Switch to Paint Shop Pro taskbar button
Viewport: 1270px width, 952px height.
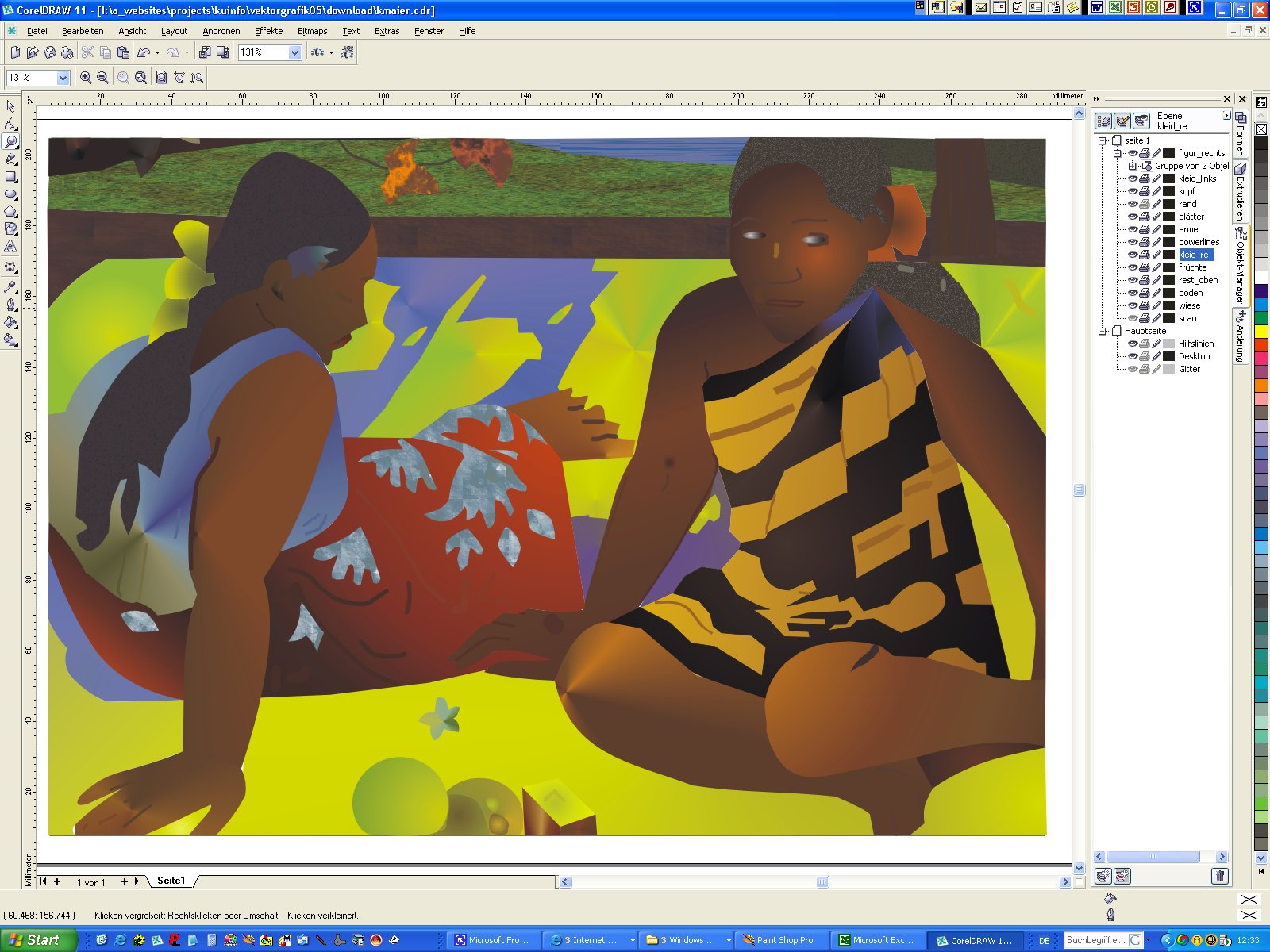pos(783,940)
